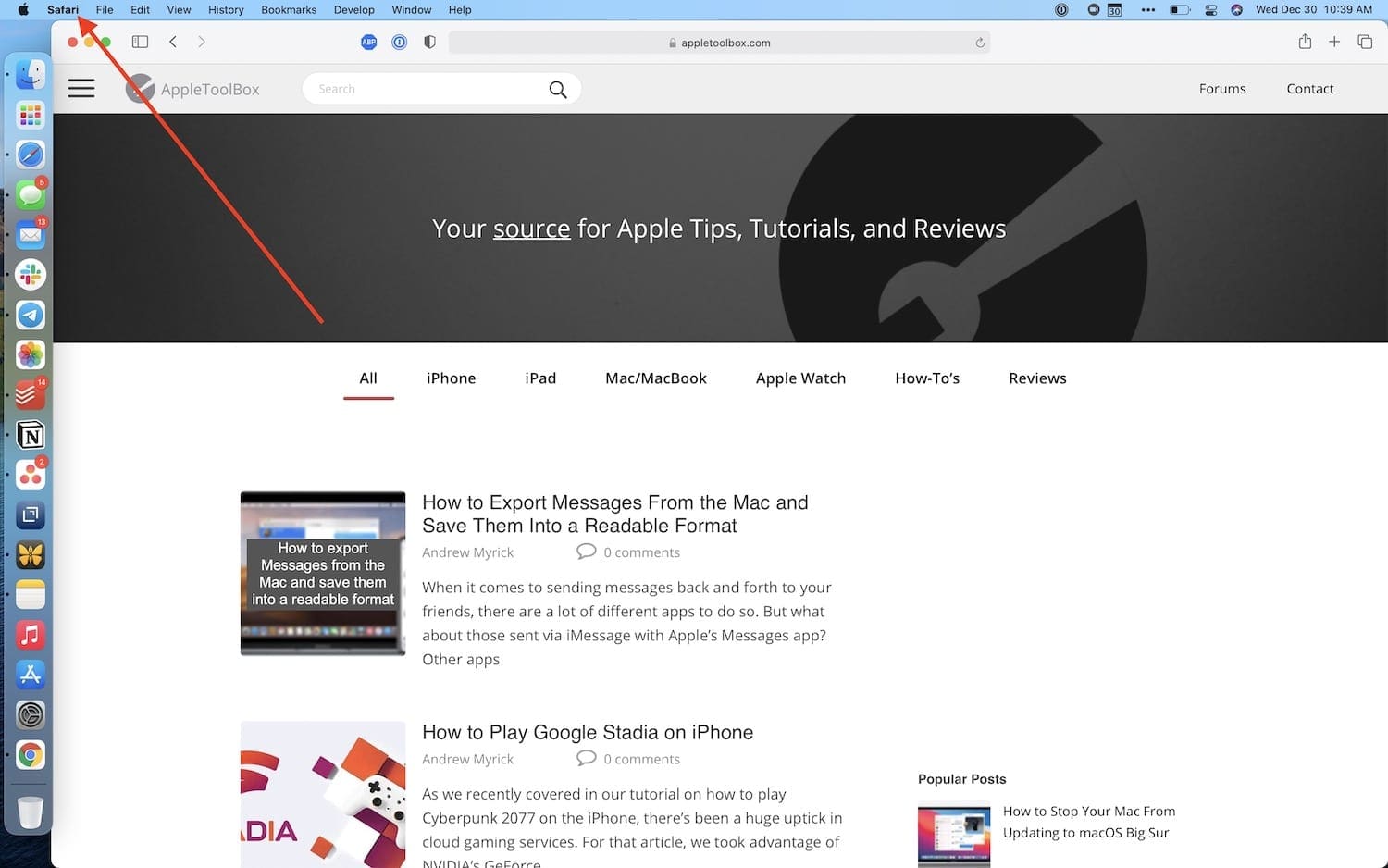Open the View menu

click(x=179, y=10)
